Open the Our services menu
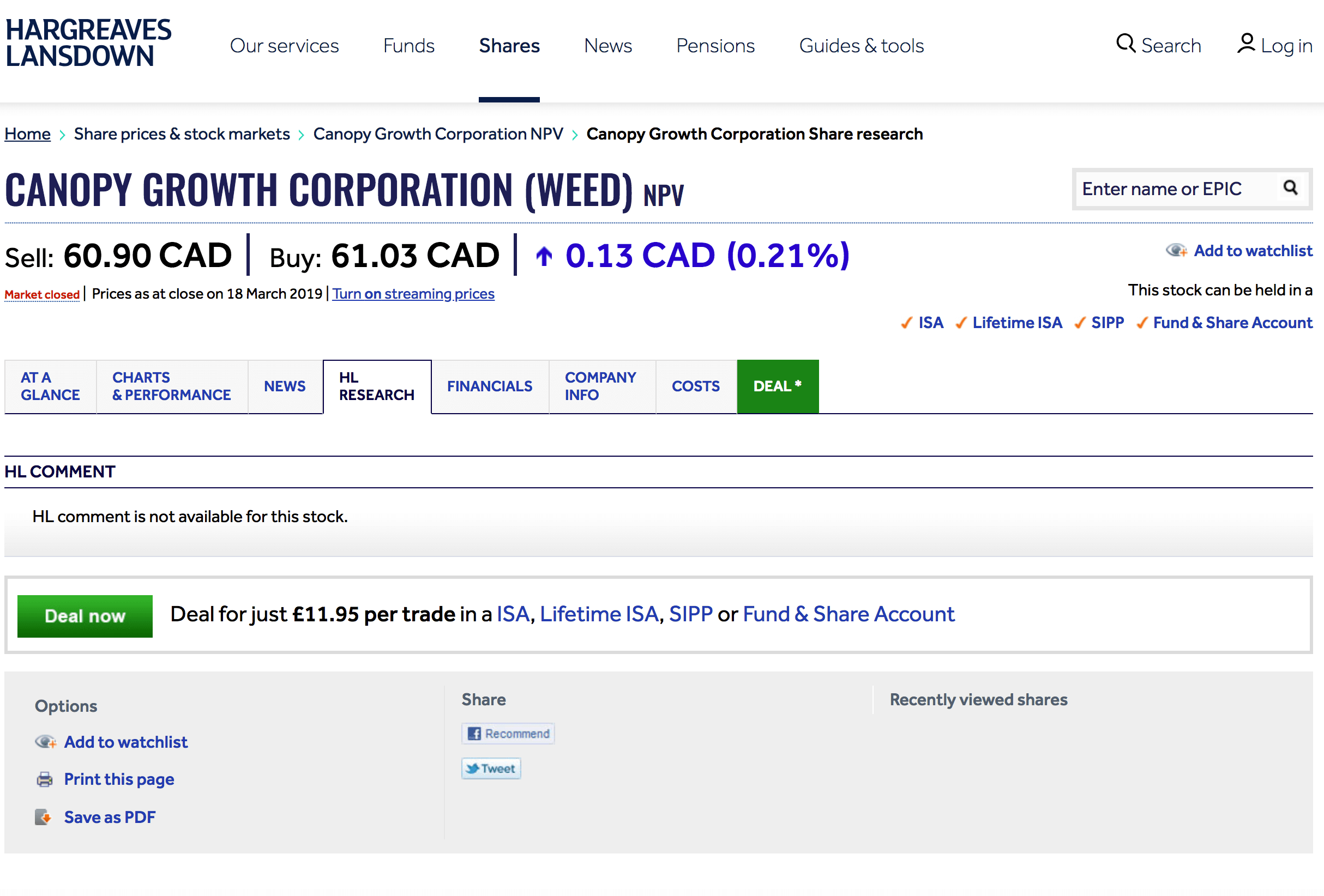This screenshot has height=896, width=1324. [x=284, y=46]
